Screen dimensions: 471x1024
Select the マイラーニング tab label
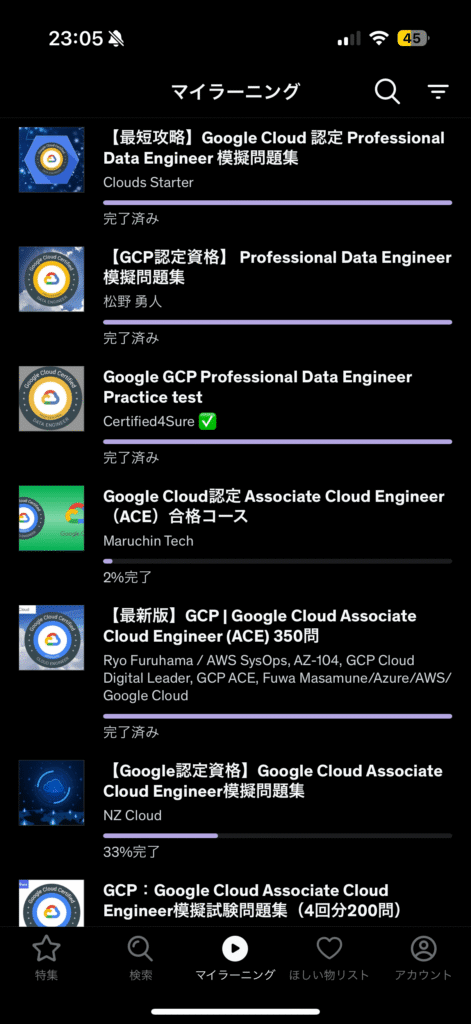point(235,975)
